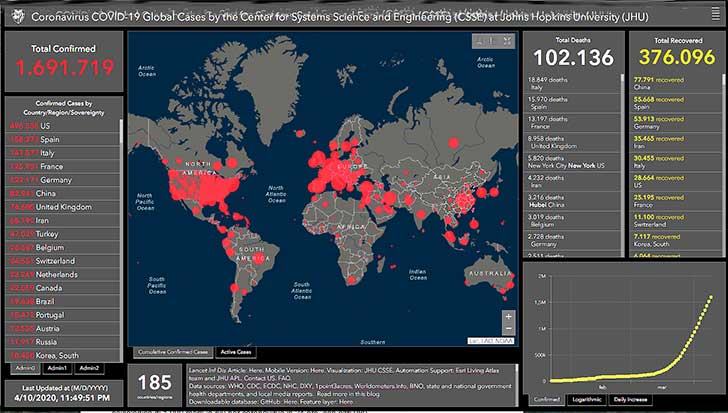Select Belgium in the confirmed cases list
The height and width of the screenshot is (413, 728).
coord(63,247)
